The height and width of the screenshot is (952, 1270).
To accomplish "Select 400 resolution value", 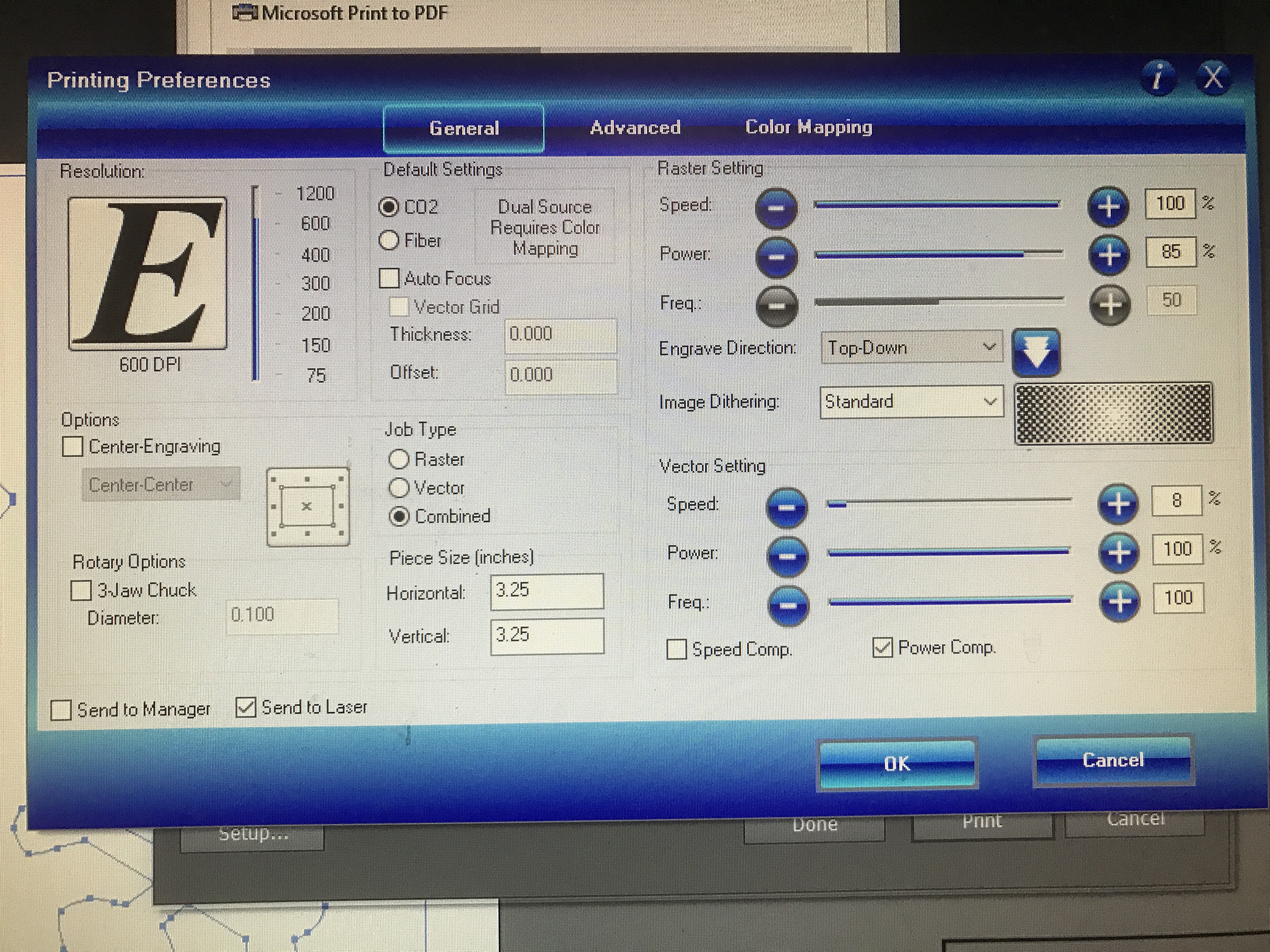I will (315, 254).
